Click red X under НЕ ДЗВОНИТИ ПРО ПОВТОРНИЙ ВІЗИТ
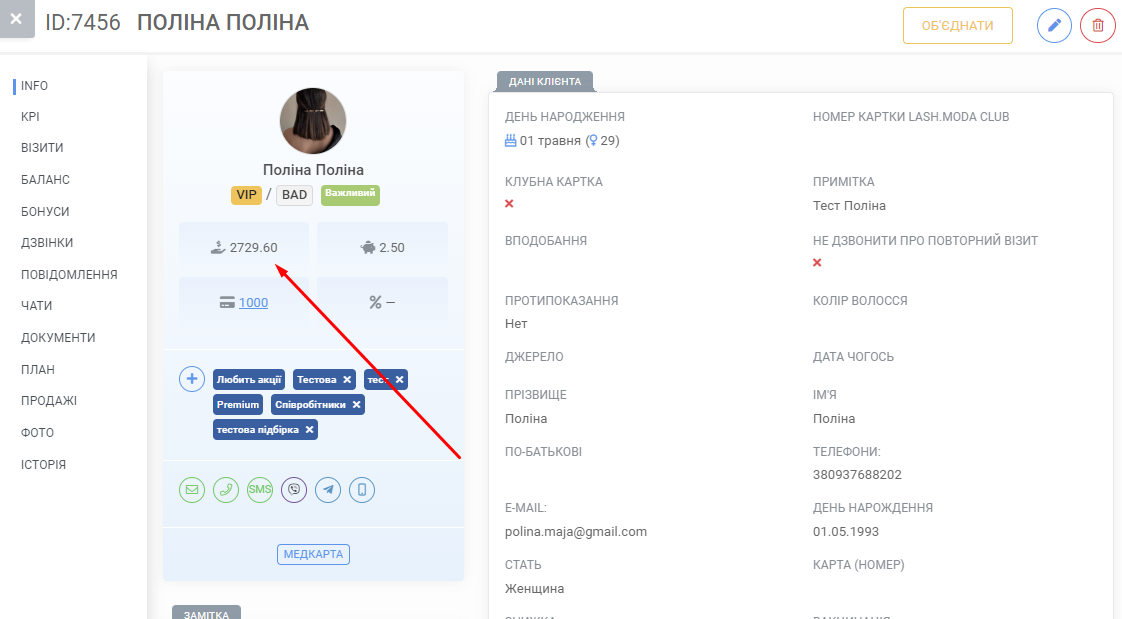This screenshot has height=619, width=1122. [x=817, y=263]
